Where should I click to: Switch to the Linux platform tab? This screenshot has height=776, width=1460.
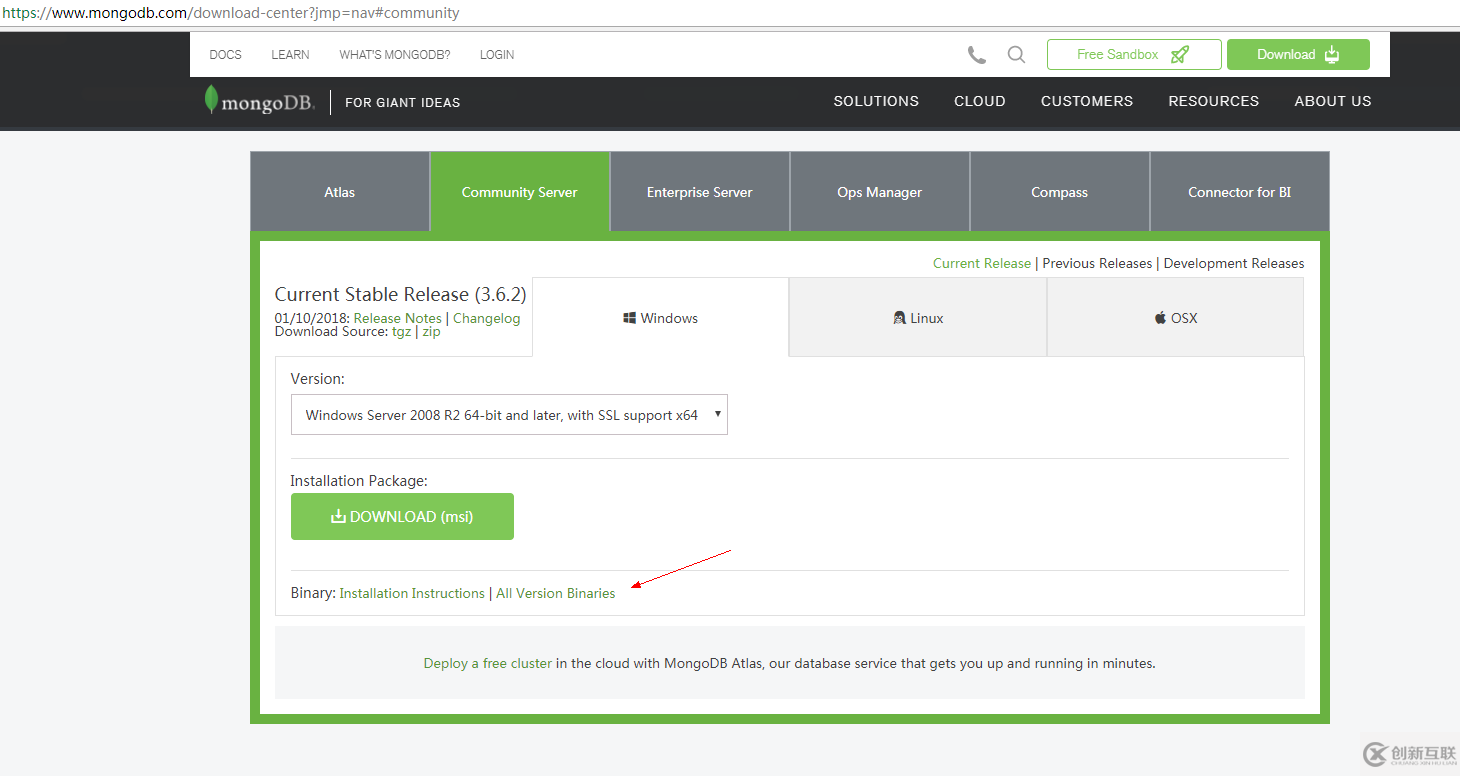click(x=918, y=317)
